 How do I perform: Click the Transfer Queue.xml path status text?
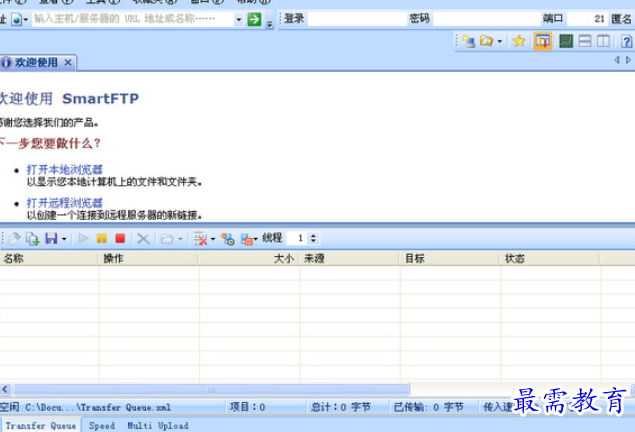point(98,407)
